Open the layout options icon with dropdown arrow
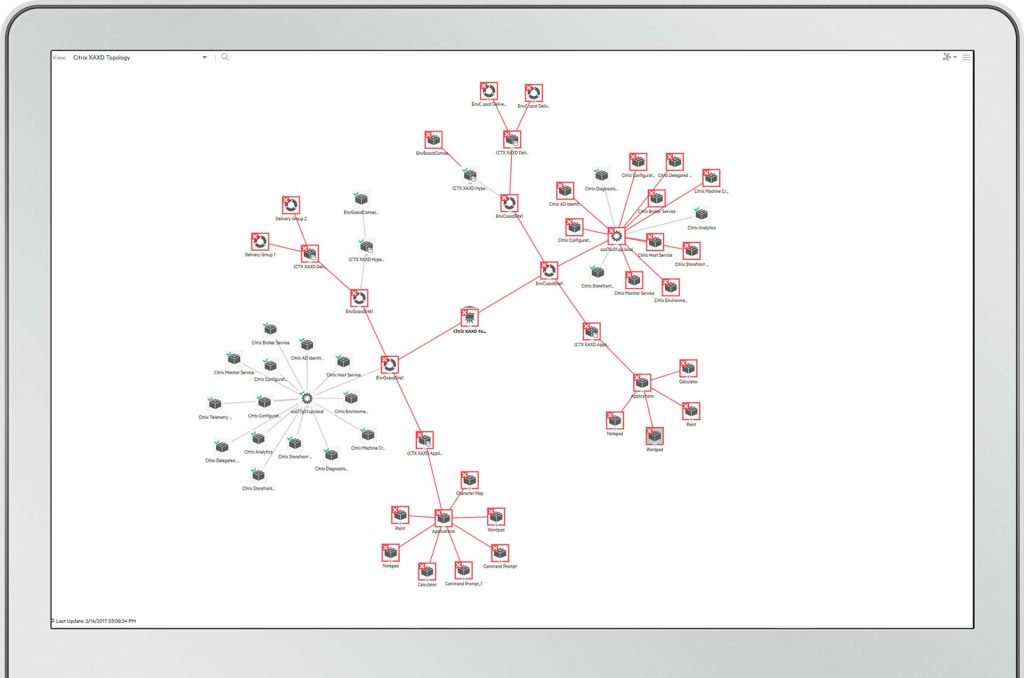The image size is (1024, 678). click(x=949, y=57)
